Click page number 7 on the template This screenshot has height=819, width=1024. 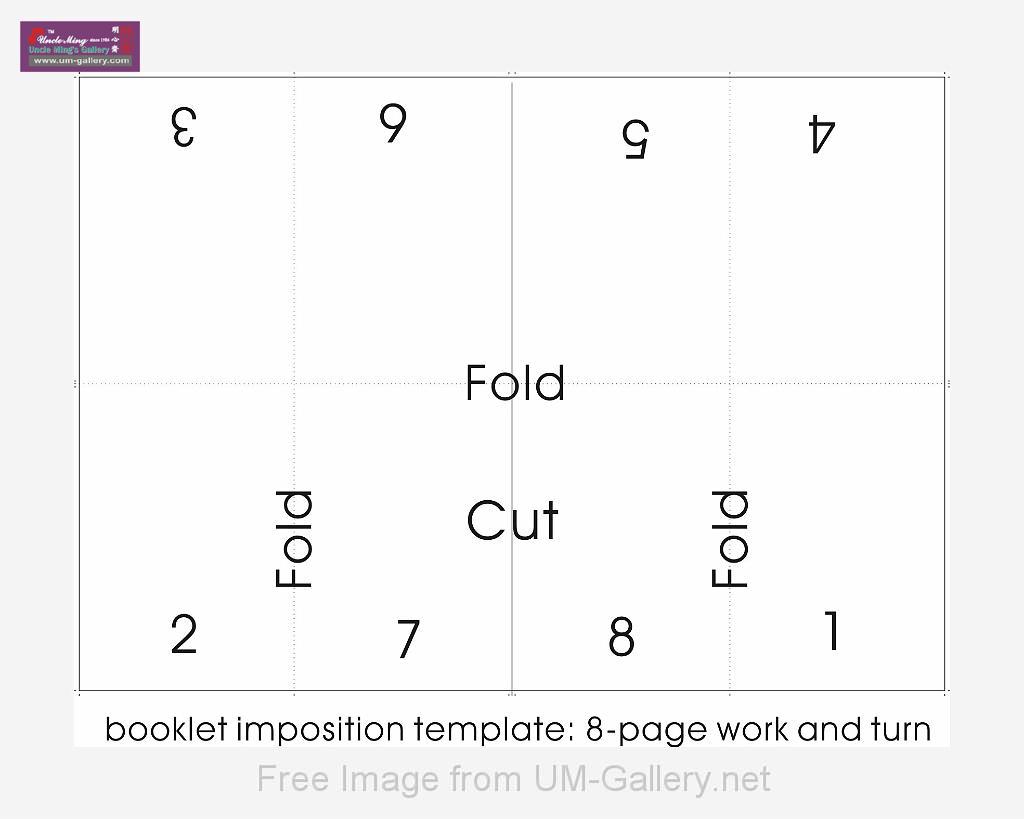[408, 639]
